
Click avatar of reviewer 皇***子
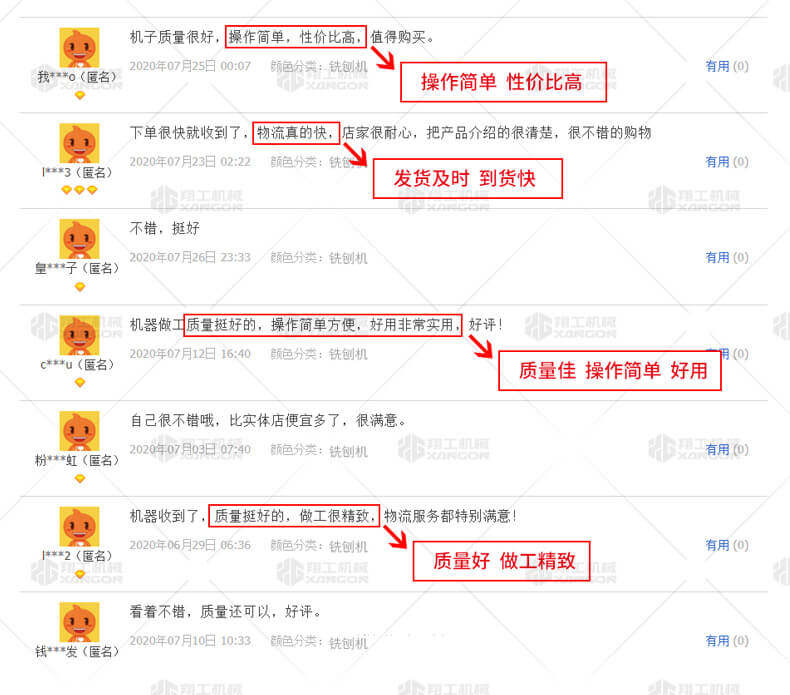[79, 239]
